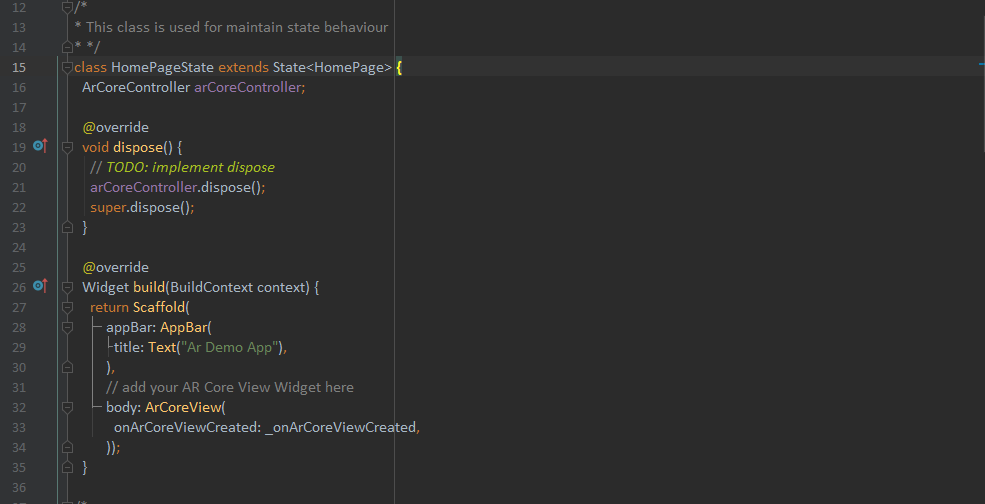Click the "Ar Demo App" string literal
This screenshot has width=985, height=504.
point(231,347)
